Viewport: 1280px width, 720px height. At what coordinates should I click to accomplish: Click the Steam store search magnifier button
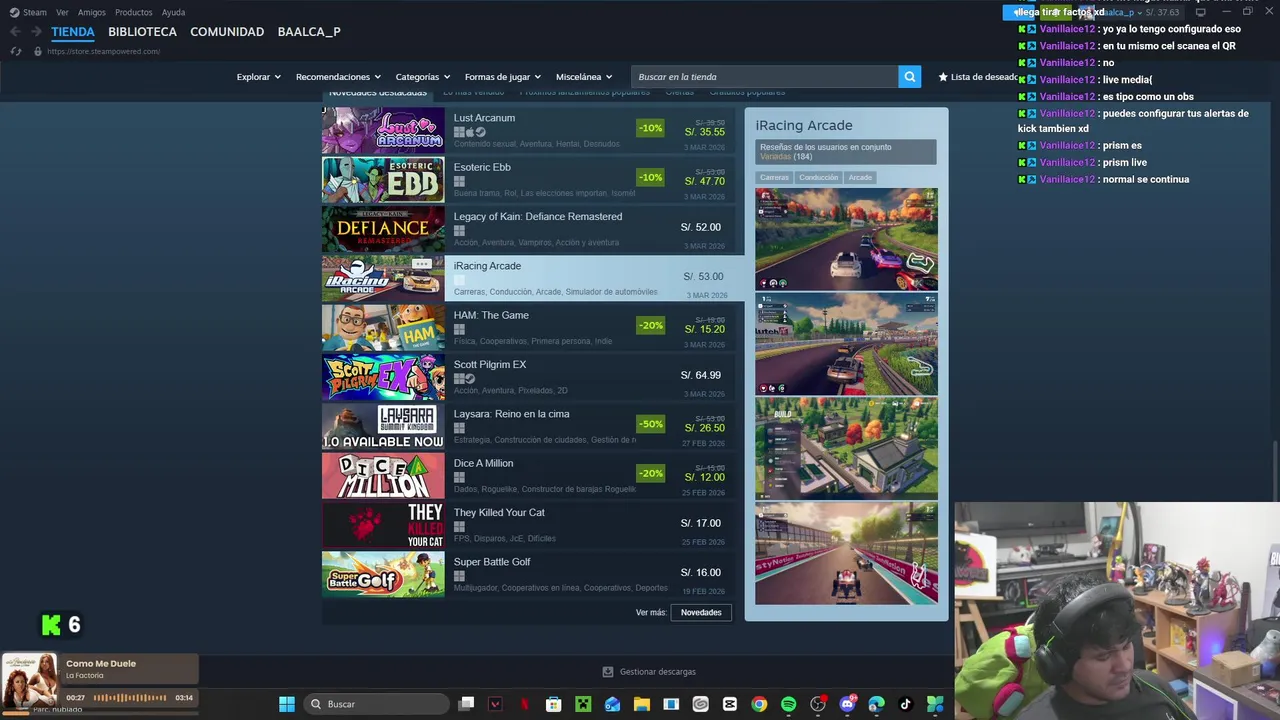click(909, 77)
